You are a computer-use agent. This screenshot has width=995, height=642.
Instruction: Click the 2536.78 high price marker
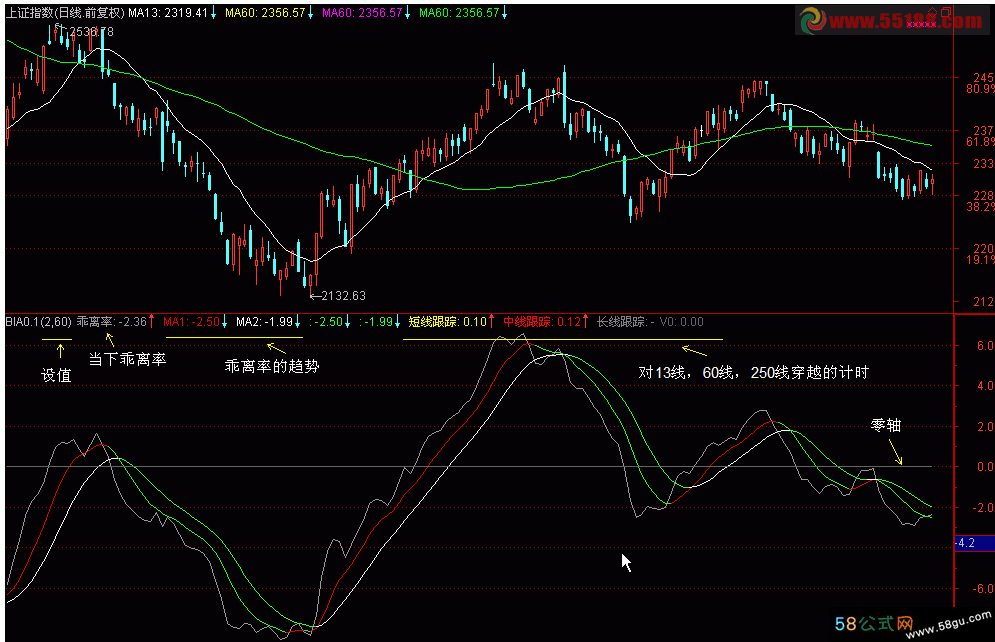(88, 32)
